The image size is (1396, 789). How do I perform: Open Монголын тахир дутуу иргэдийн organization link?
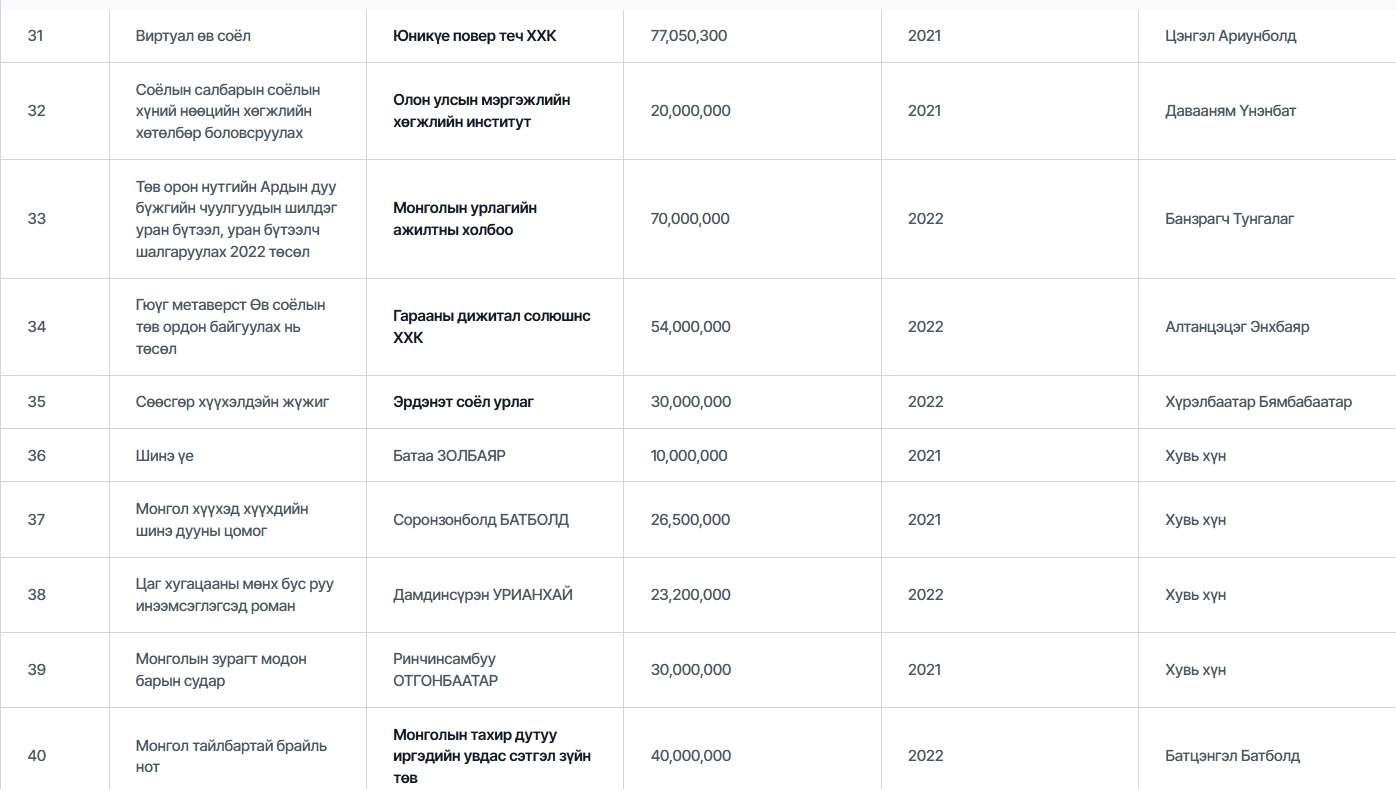491,756
